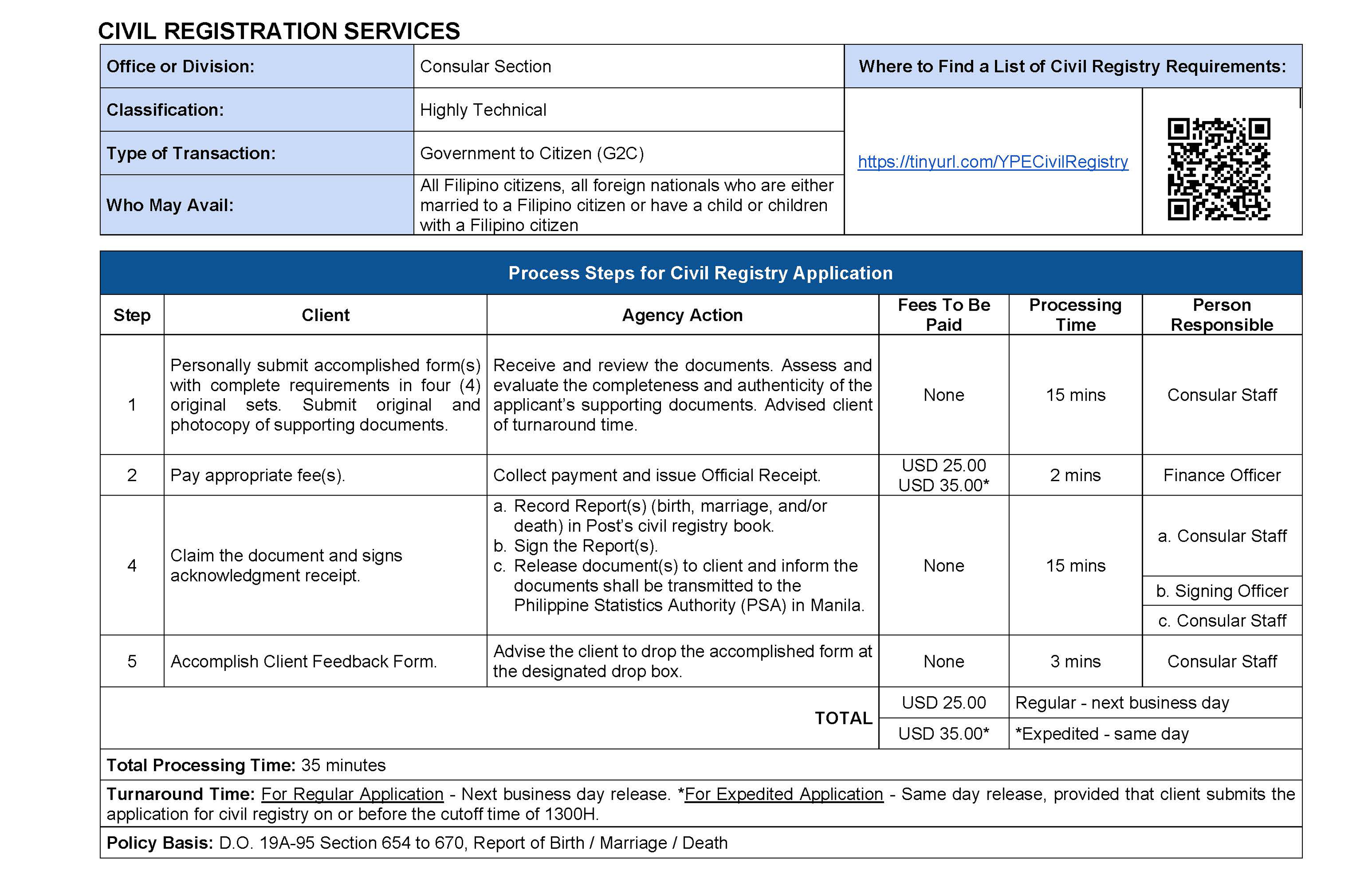Click the 'Step' column header

(x=132, y=315)
